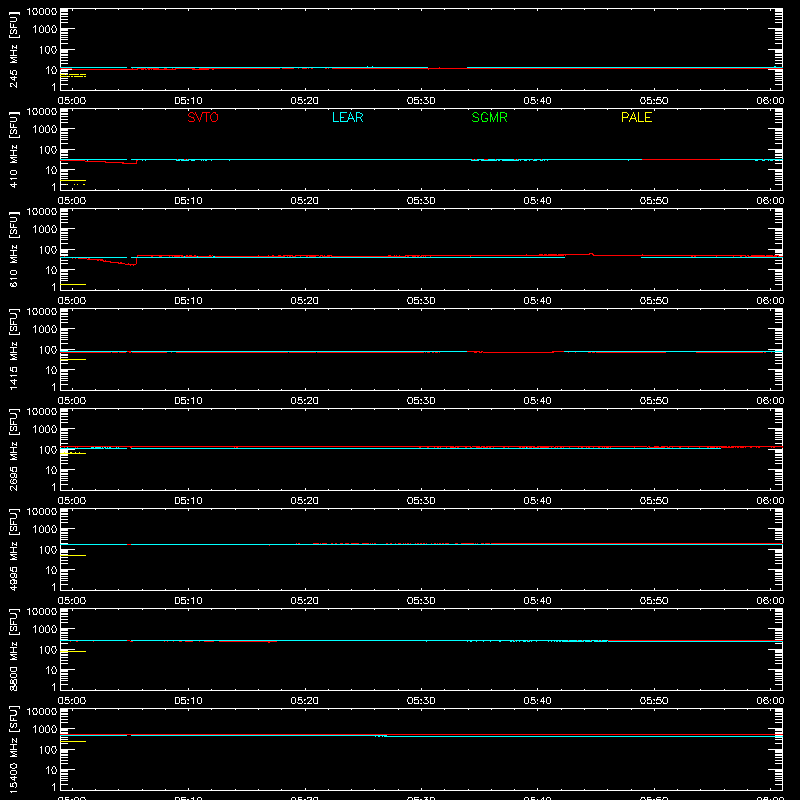Click 05:10 tick label under 1415 MHz panel
This screenshot has width=800, height=800.
[x=188, y=401]
